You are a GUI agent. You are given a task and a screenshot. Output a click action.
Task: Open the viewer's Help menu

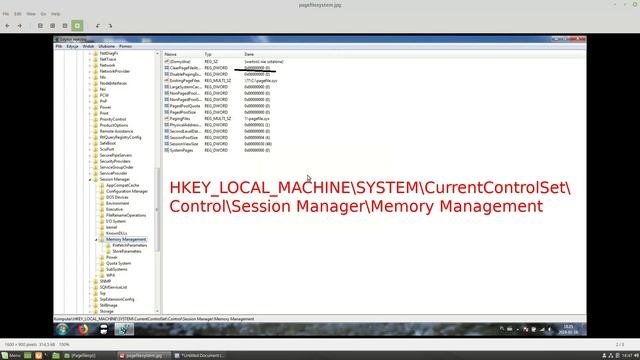pyautogui.click(x=56, y=14)
